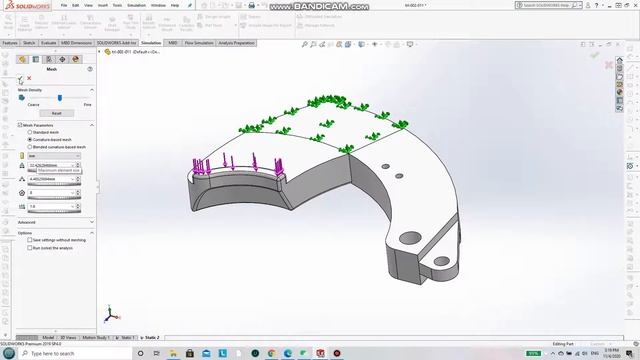Collapse the Mesh Parameters section
Screen dimensions: 640x360
(x=91, y=125)
